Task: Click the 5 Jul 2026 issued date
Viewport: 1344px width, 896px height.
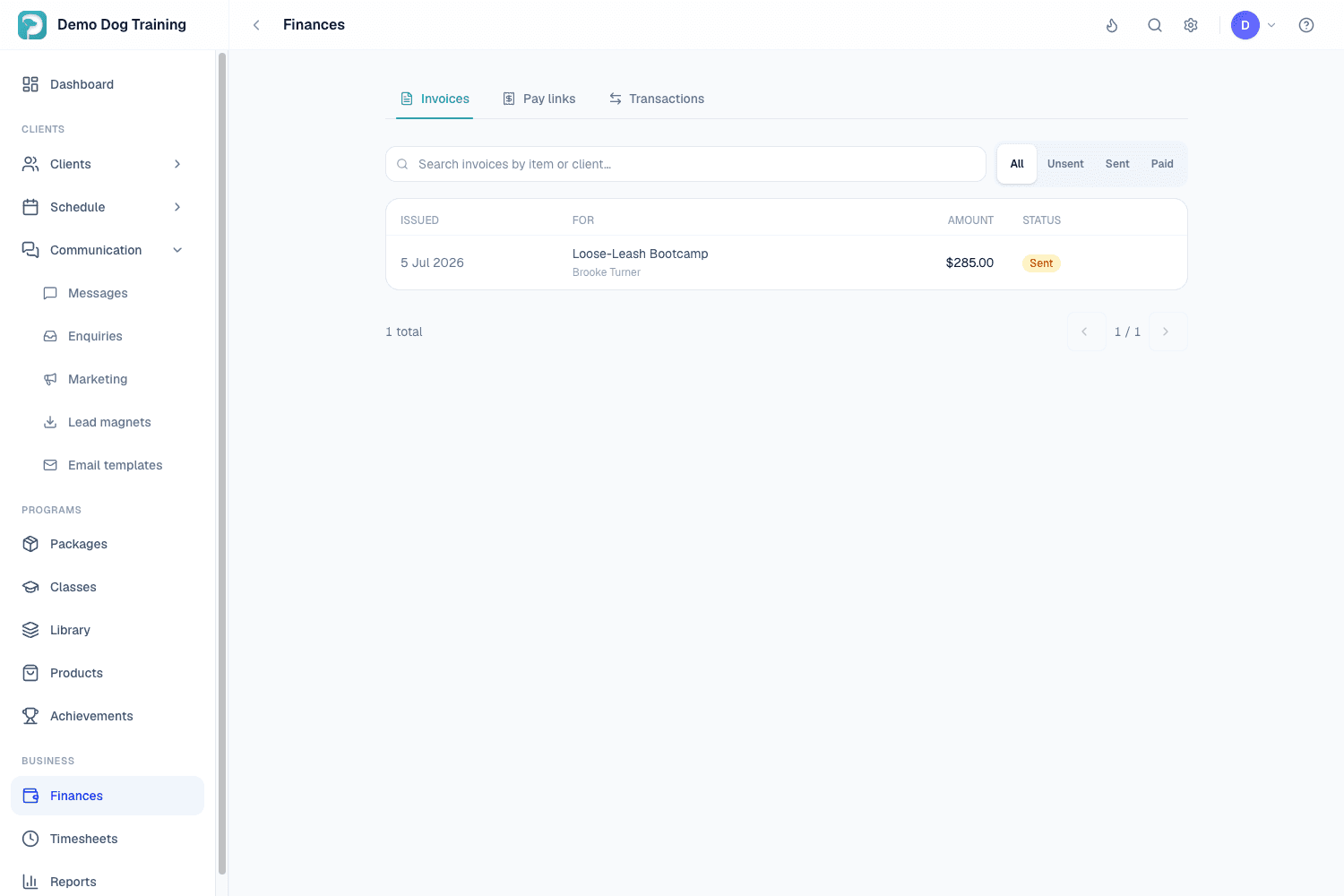Action: (x=432, y=263)
